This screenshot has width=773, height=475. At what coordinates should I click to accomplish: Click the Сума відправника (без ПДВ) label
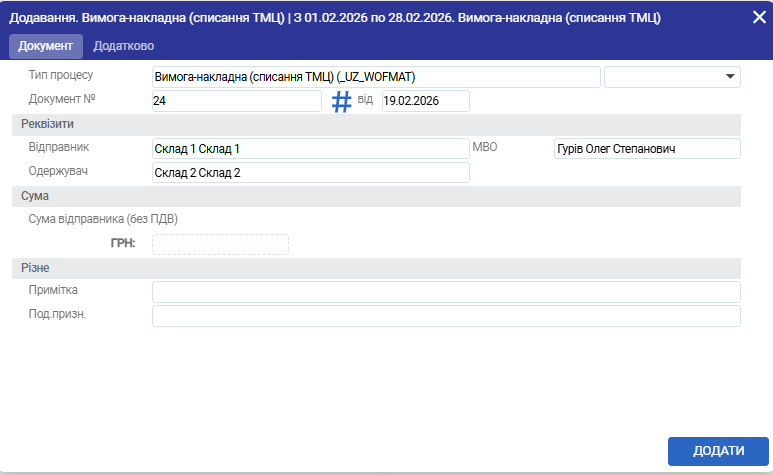point(103,219)
